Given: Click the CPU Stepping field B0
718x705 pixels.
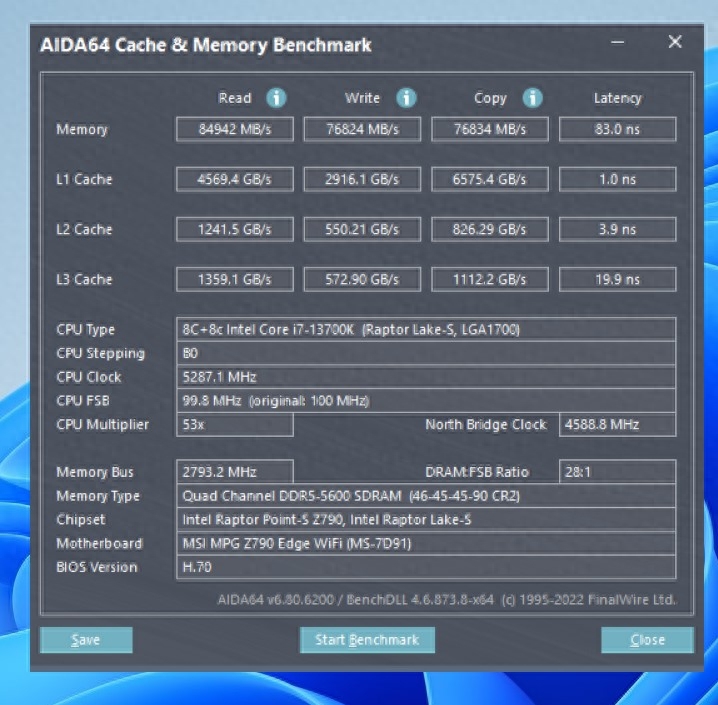Looking at the screenshot, I should [426, 353].
